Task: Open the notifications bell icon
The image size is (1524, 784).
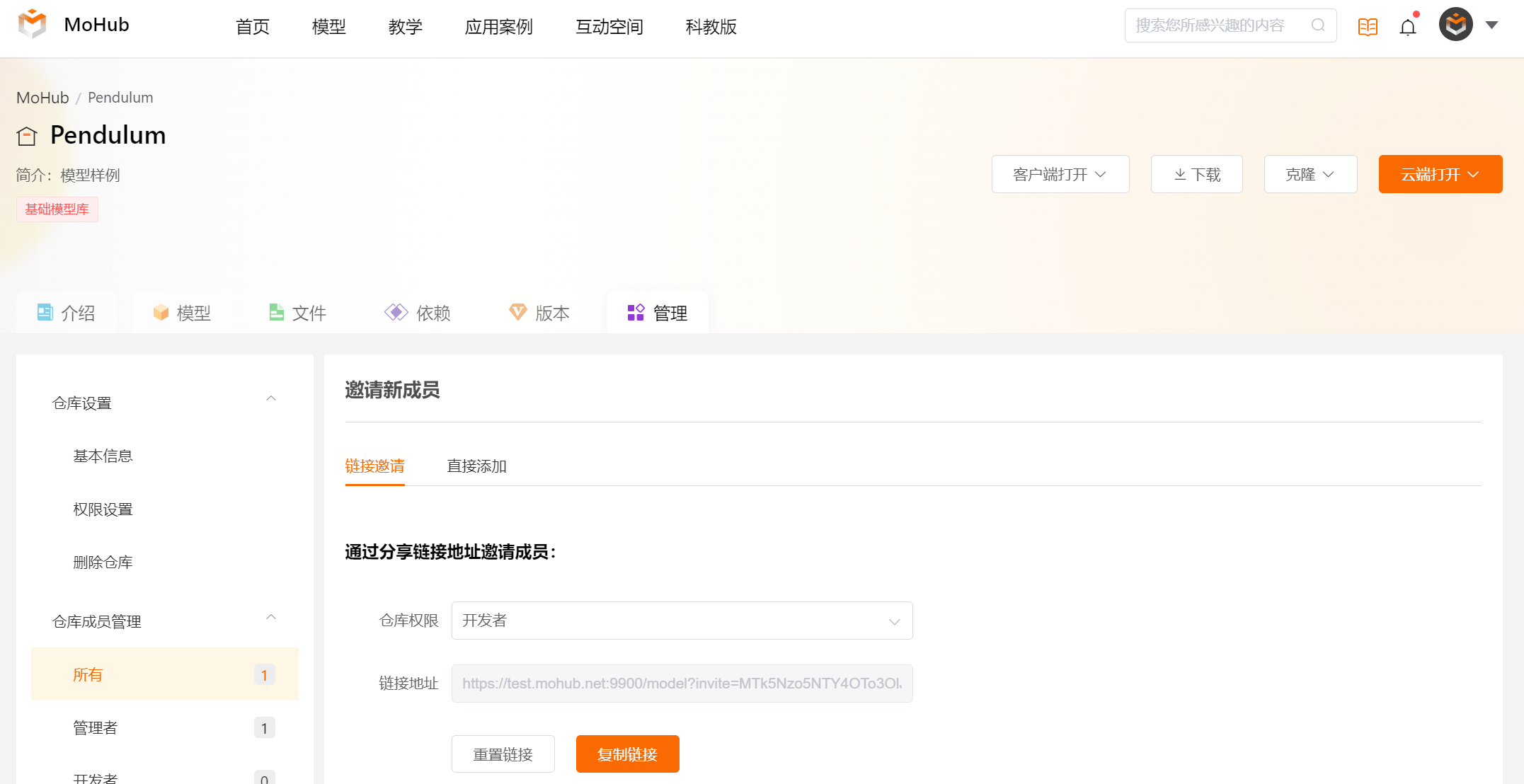Action: coord(1408,27)
